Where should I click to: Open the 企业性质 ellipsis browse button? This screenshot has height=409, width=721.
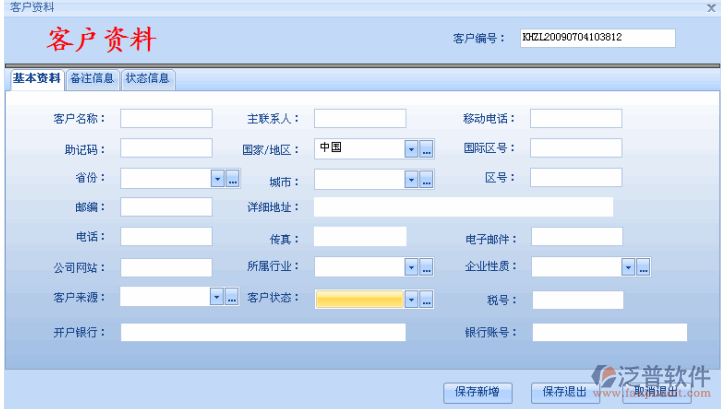coord(643,267)
